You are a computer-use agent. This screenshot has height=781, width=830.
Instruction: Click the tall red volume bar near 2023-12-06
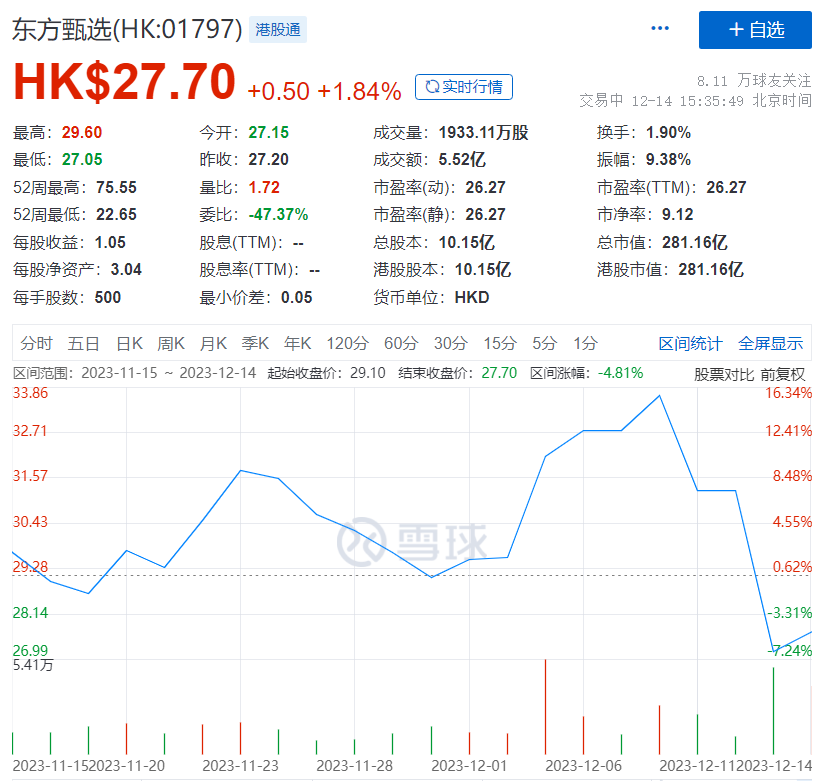(x=545, y=707)
